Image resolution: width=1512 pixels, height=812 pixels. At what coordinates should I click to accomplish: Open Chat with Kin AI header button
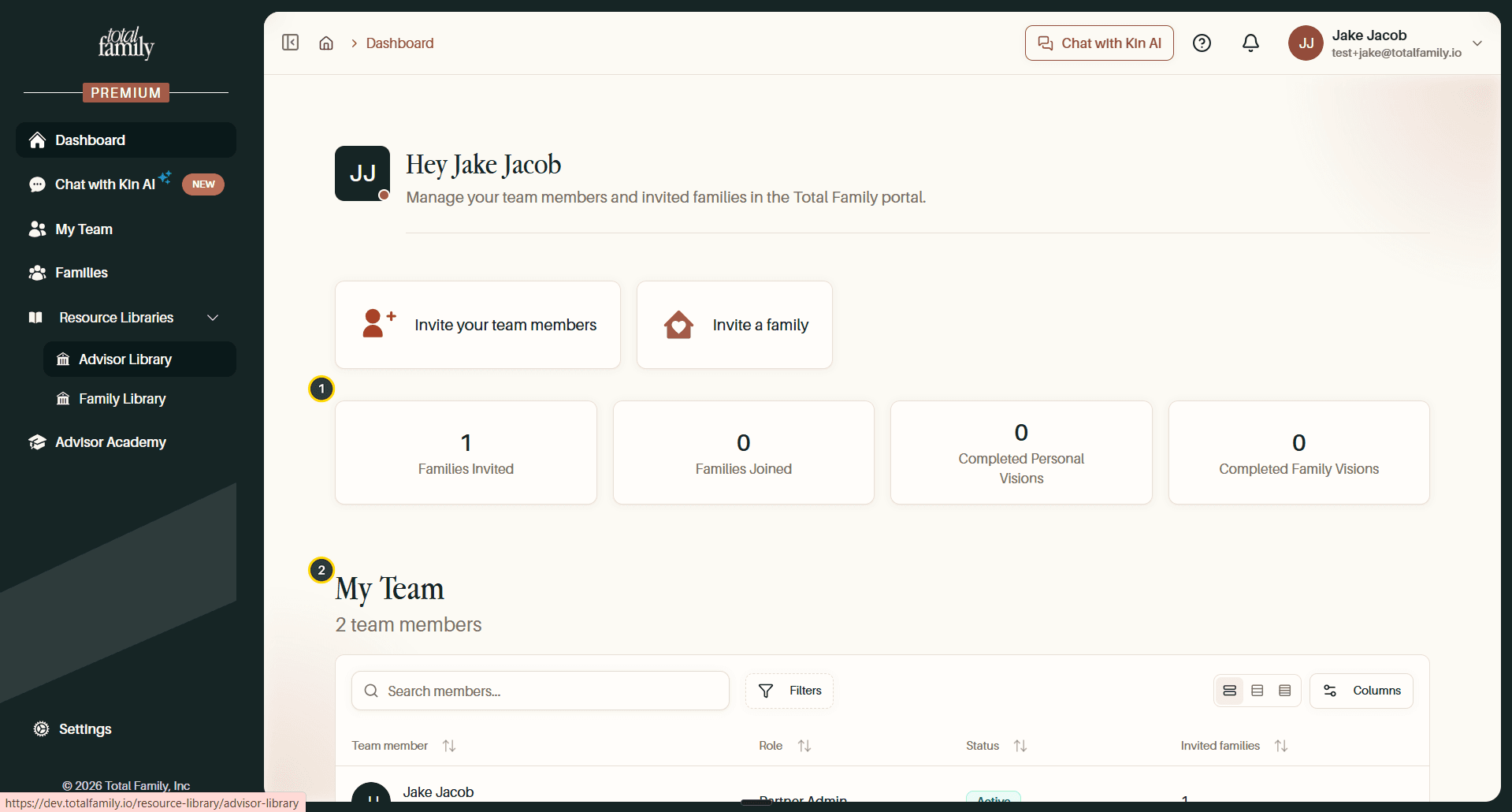pos(1099,43)
